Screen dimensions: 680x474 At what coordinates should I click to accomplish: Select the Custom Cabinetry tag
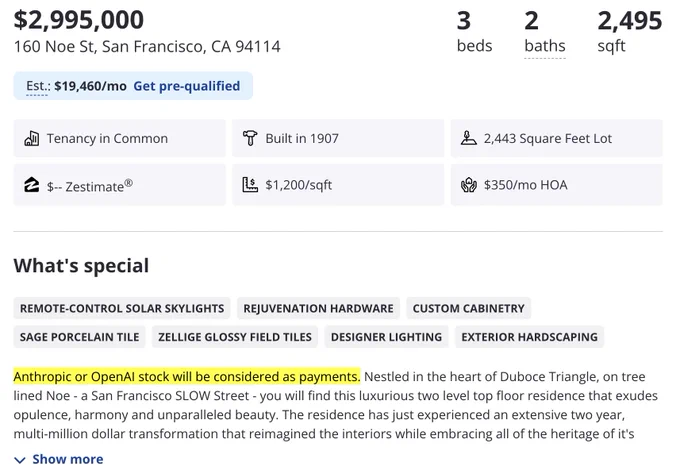(468, 308)
